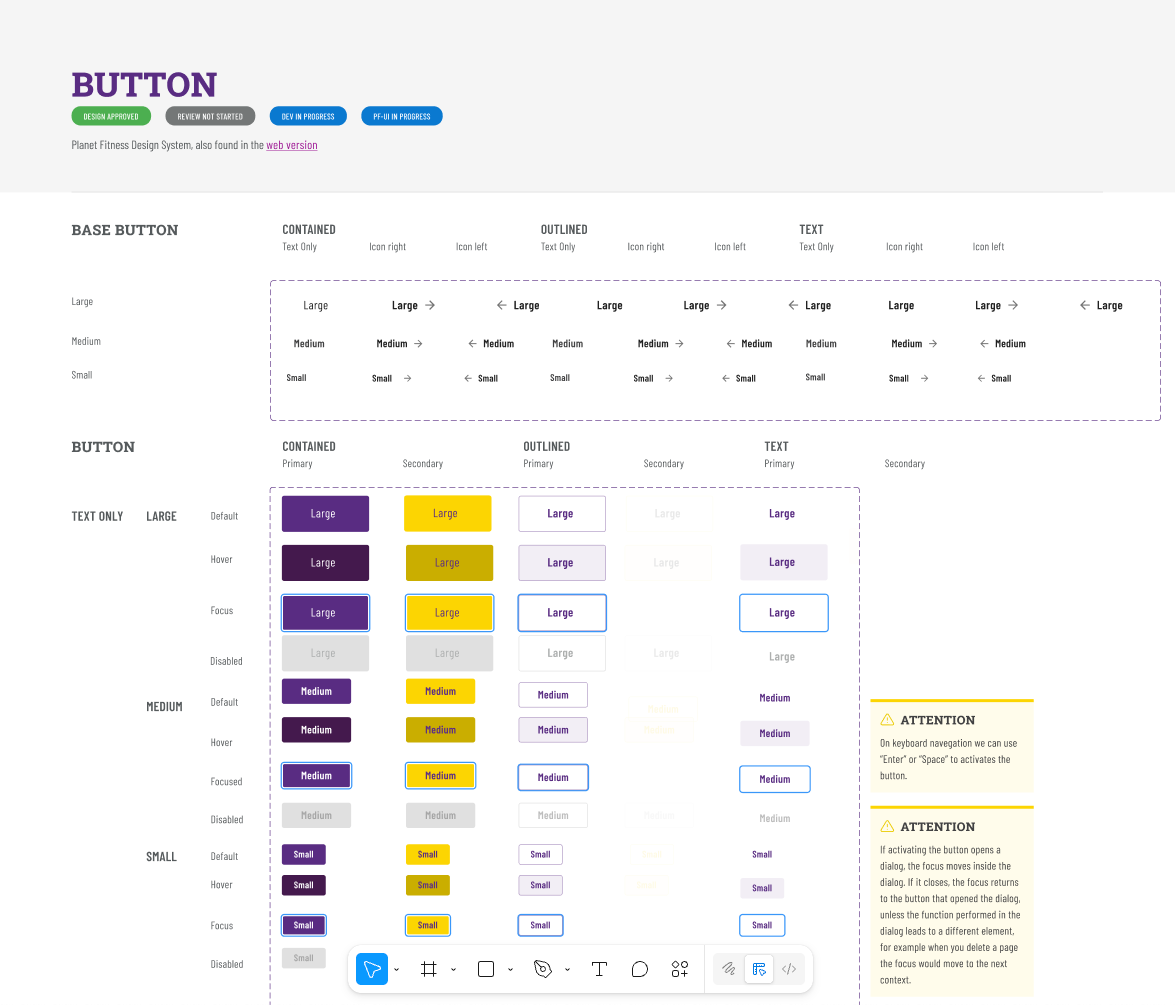
Task: Switch to Design mode in the toolbar
Action: (x=759, y=969)
